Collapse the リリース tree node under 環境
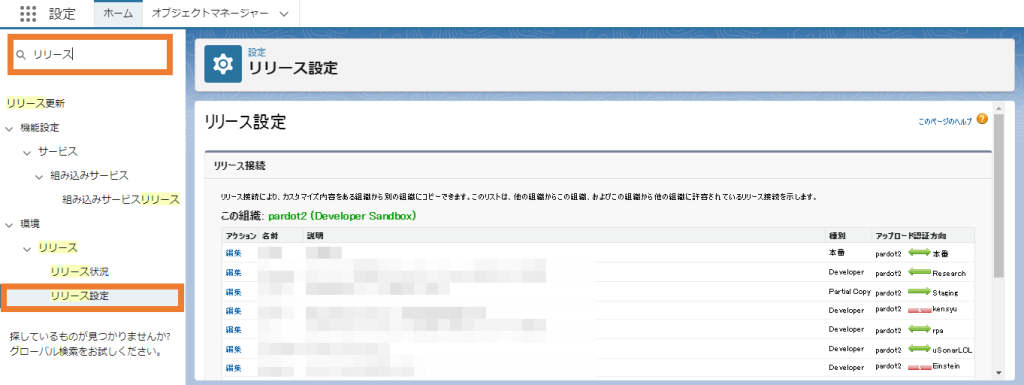The image size is (1024, 385). tap(27, 249)
